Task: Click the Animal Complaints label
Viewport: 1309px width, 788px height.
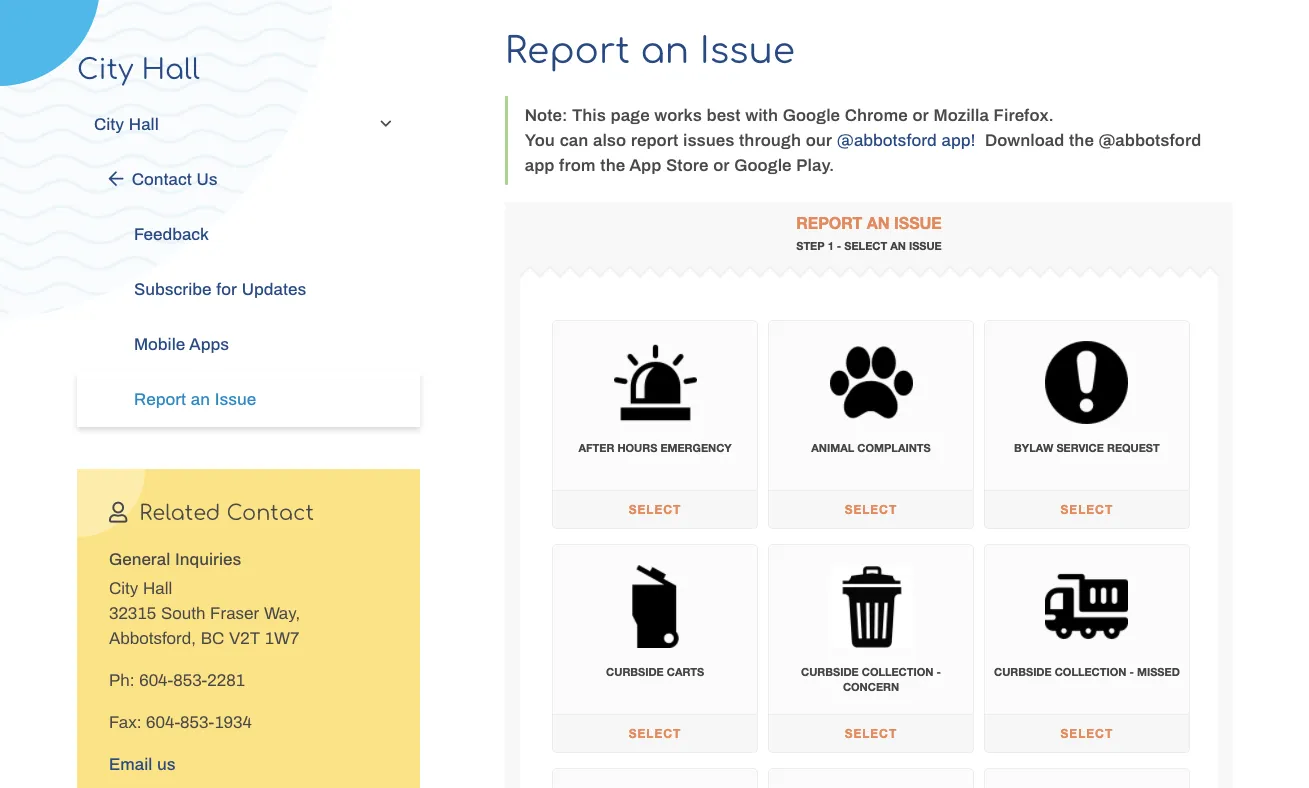Action: pos(871,448)
